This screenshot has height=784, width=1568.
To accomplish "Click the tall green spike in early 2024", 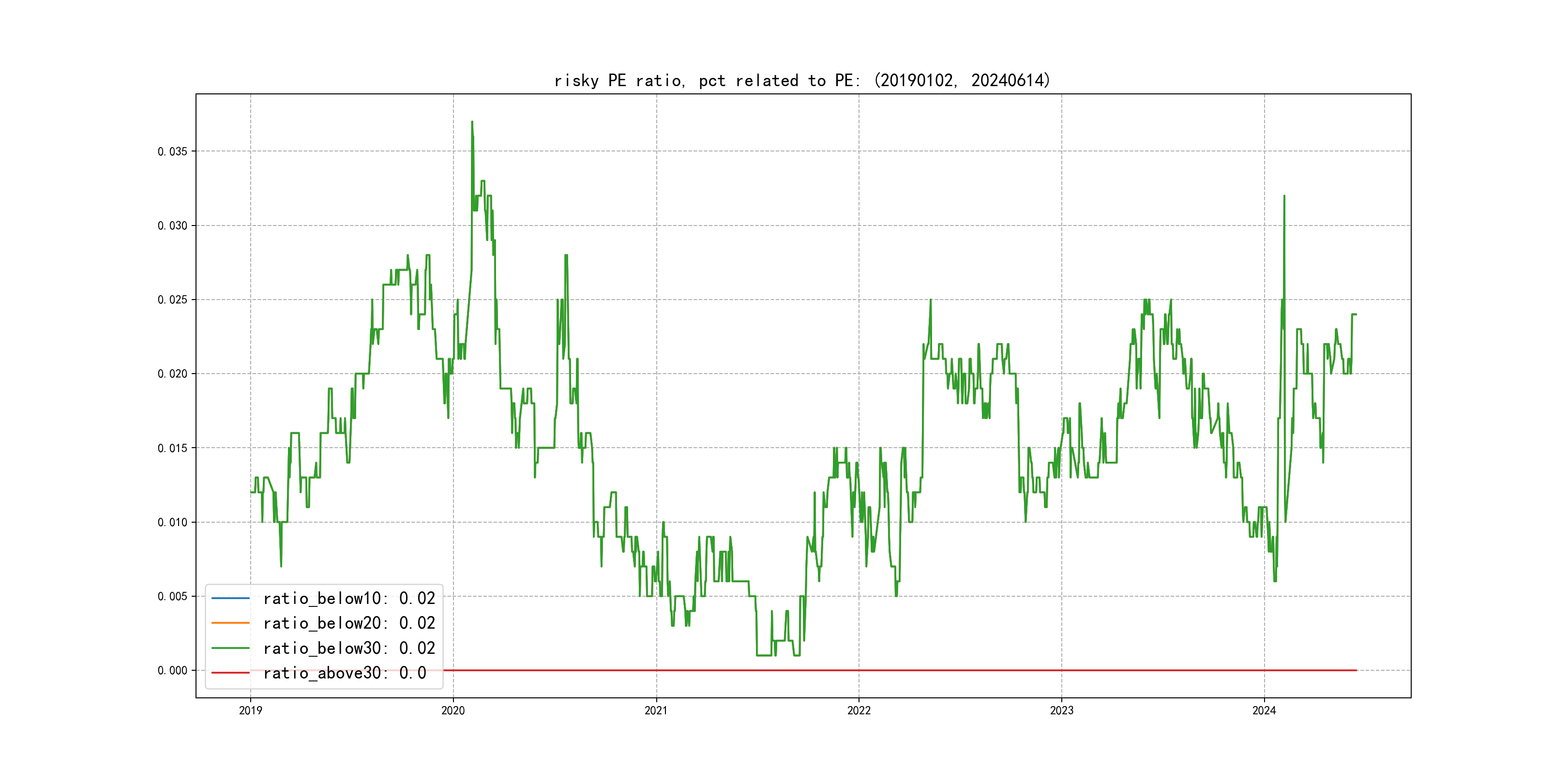I will [x=1284, y=197].
